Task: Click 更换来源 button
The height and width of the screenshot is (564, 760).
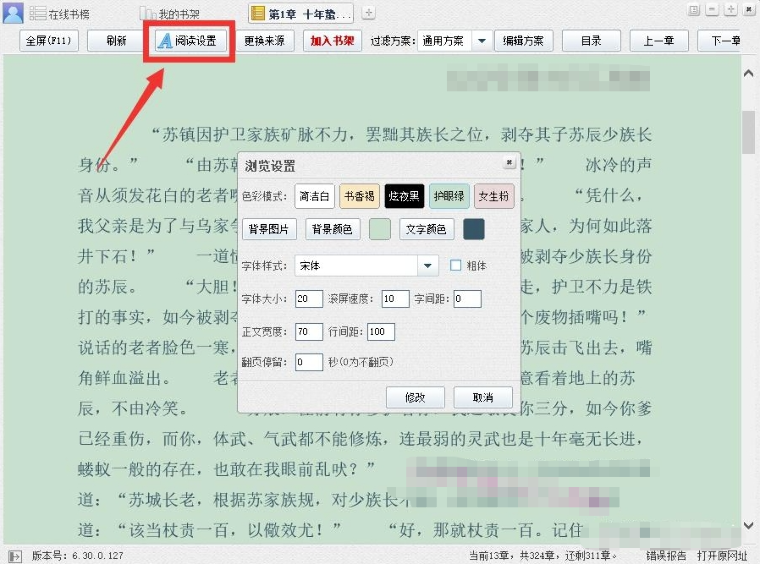Action: click(x=264, y=40)
